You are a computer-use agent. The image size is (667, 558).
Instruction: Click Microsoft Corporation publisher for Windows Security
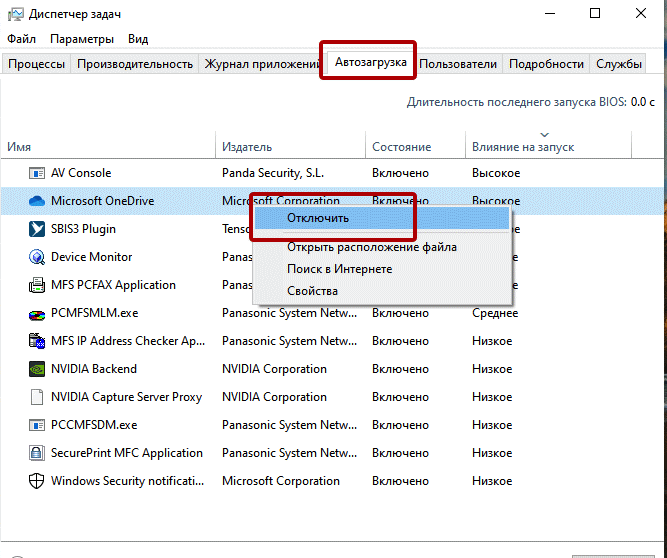click(x=281, y=481)
